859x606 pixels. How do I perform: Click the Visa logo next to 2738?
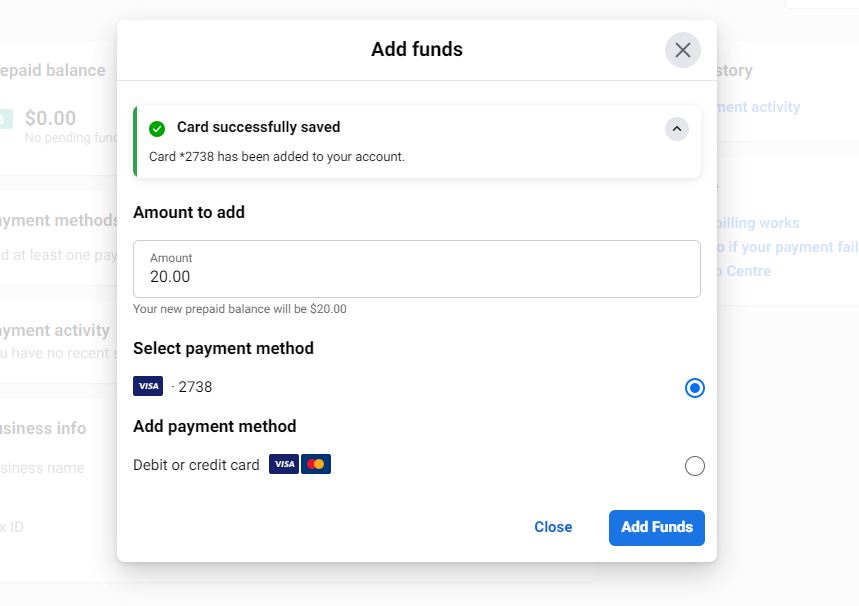[148, 386]
